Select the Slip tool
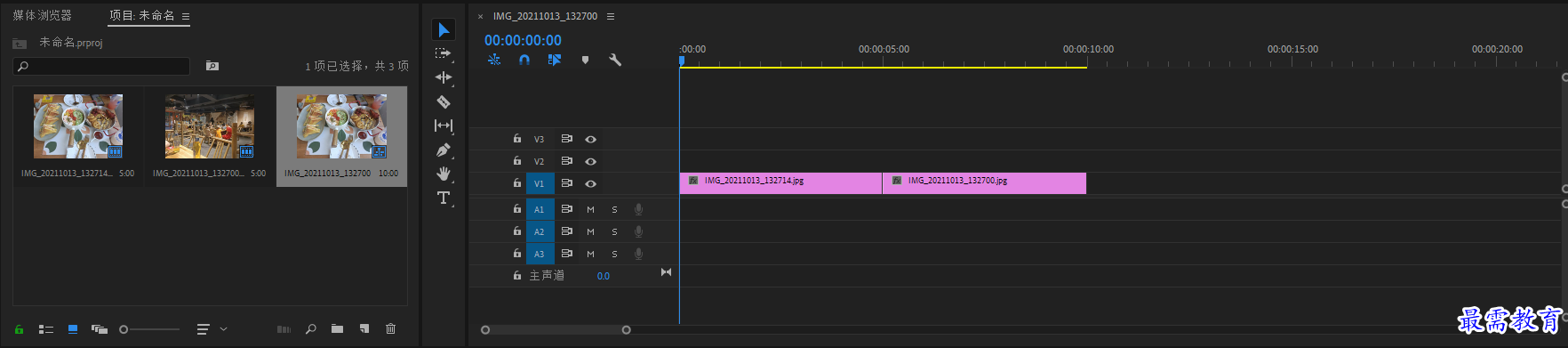Viewport: 1568px width, 348px height. pyautogui.click(x=444, y=125)
